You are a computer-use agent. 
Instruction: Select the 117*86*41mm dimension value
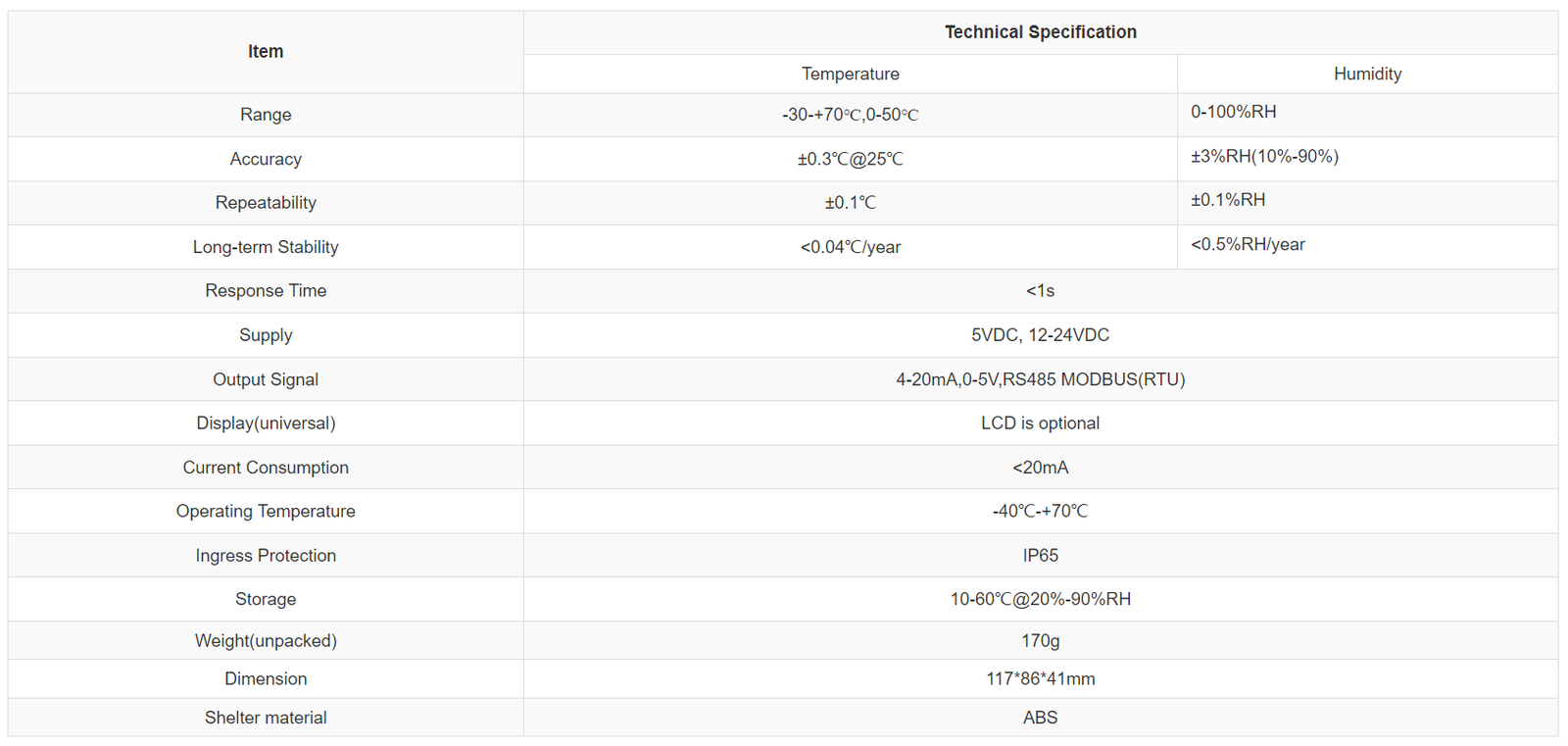[x=1040, y=679]
